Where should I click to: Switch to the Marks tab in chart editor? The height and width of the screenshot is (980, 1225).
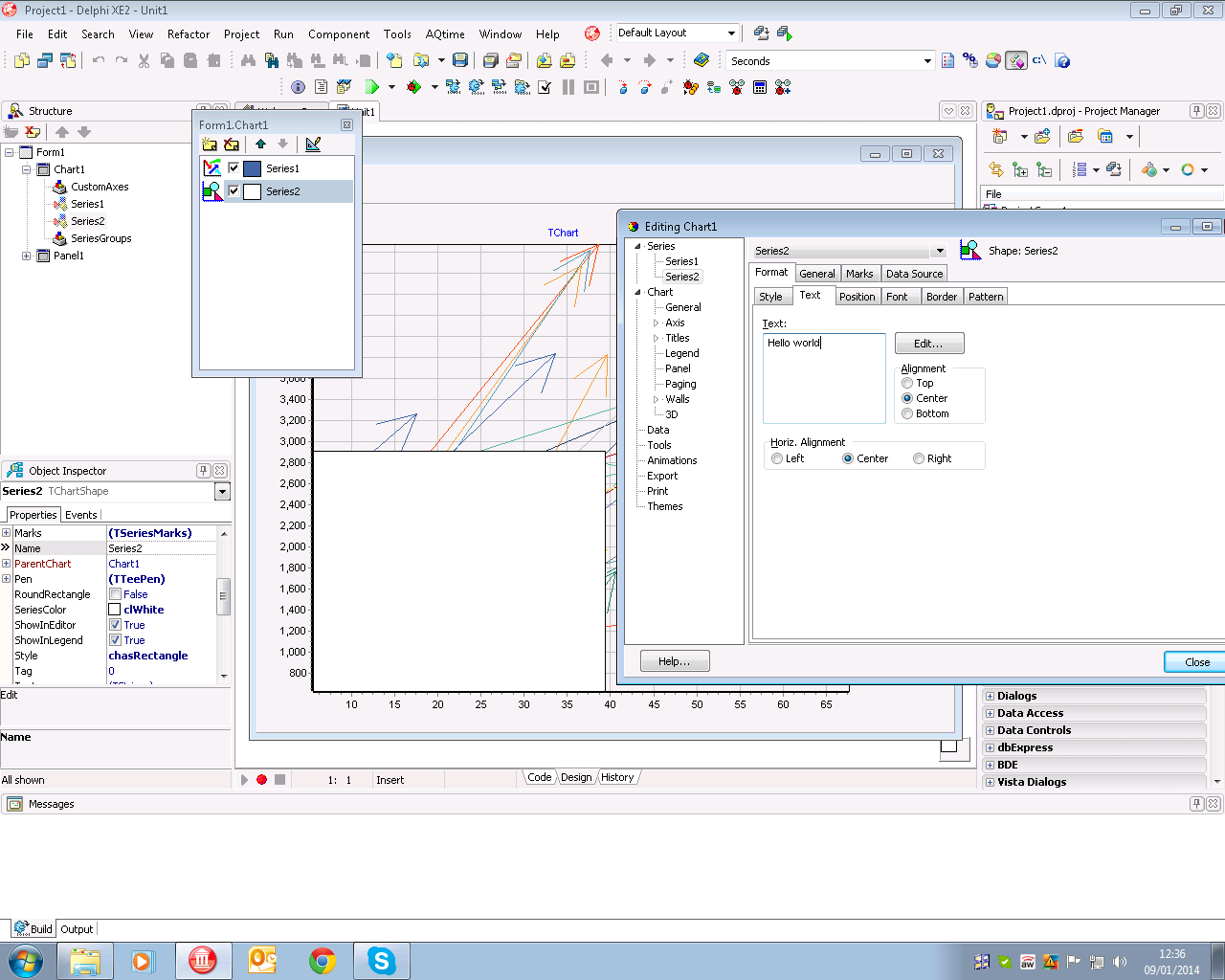point(859,274)
